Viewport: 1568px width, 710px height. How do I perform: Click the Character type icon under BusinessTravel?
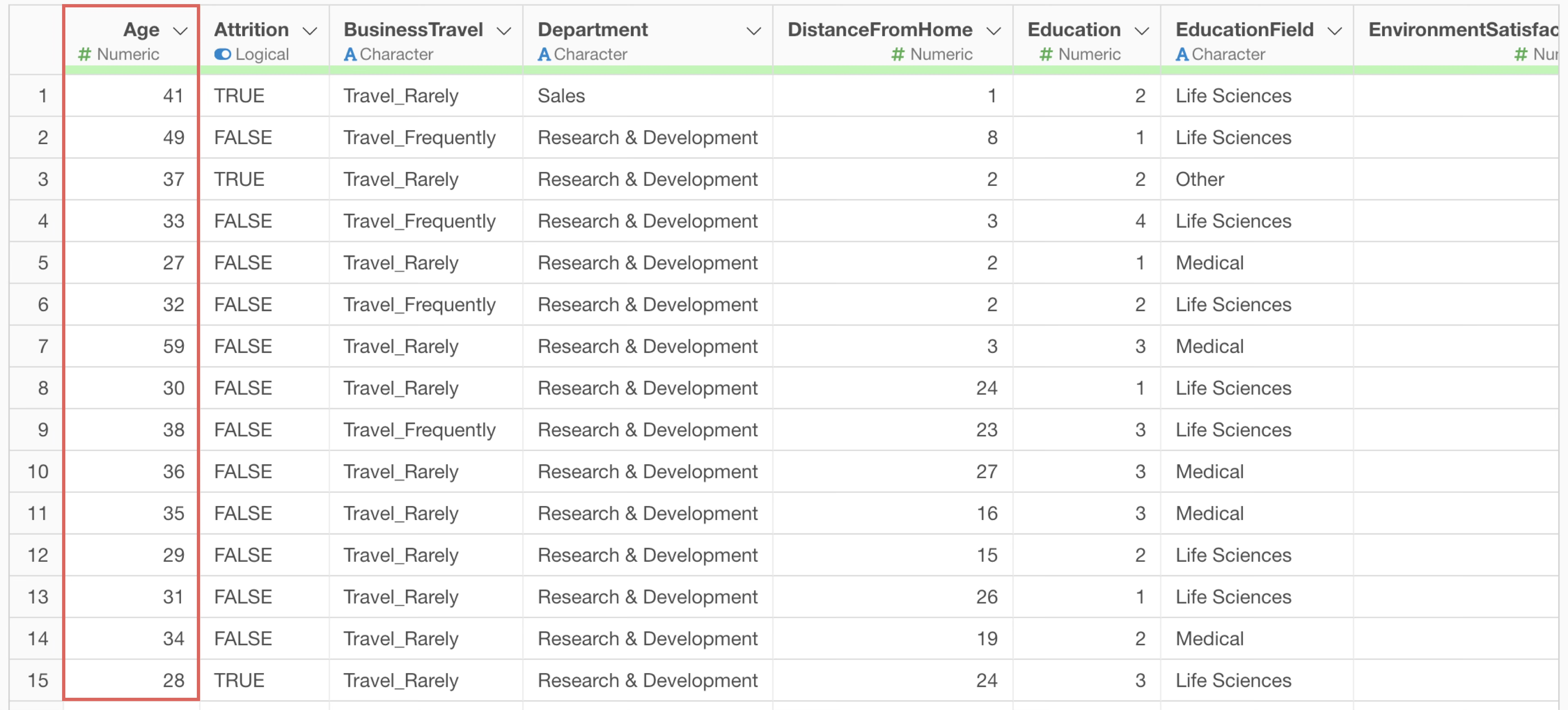pyautogui.click(x=350, y=55)
